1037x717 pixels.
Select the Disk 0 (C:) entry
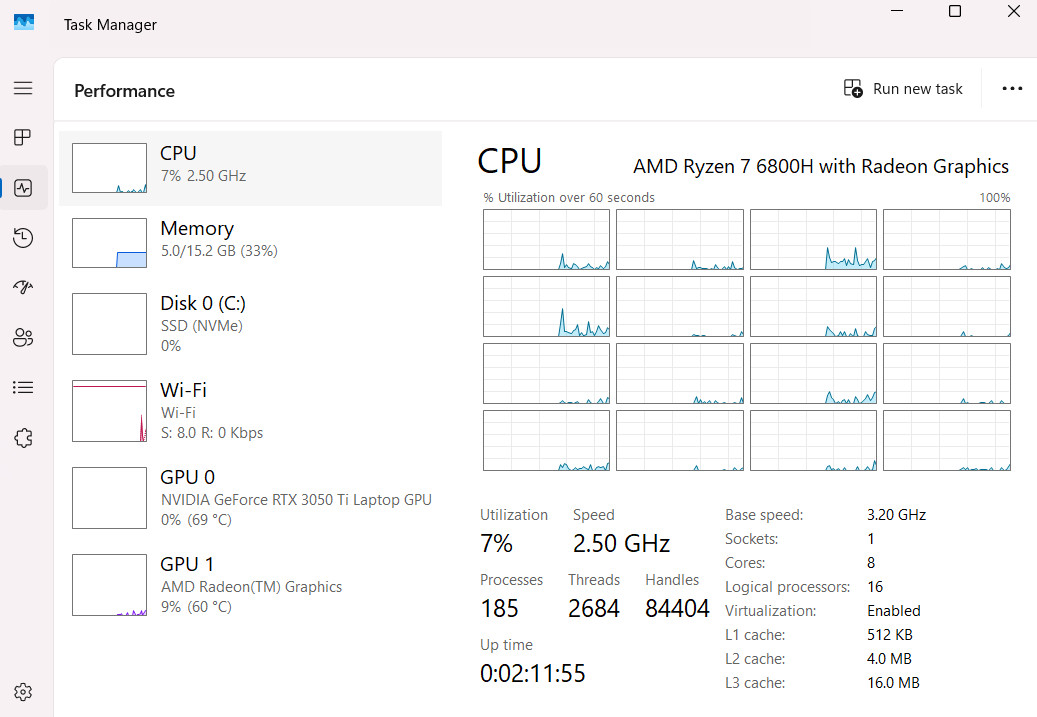click(x=251, y=324)
